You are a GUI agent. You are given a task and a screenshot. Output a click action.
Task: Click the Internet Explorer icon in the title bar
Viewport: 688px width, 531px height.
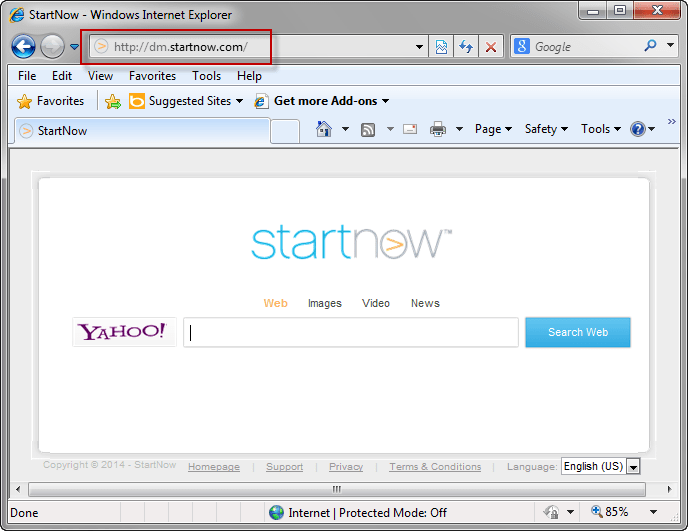point(17,15)
